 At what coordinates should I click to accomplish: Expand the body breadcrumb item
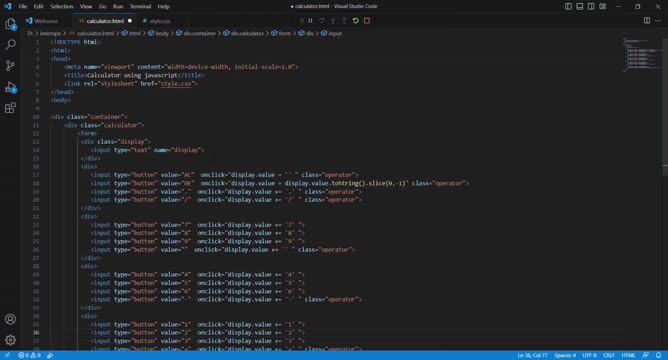click(x=158, y=33)
